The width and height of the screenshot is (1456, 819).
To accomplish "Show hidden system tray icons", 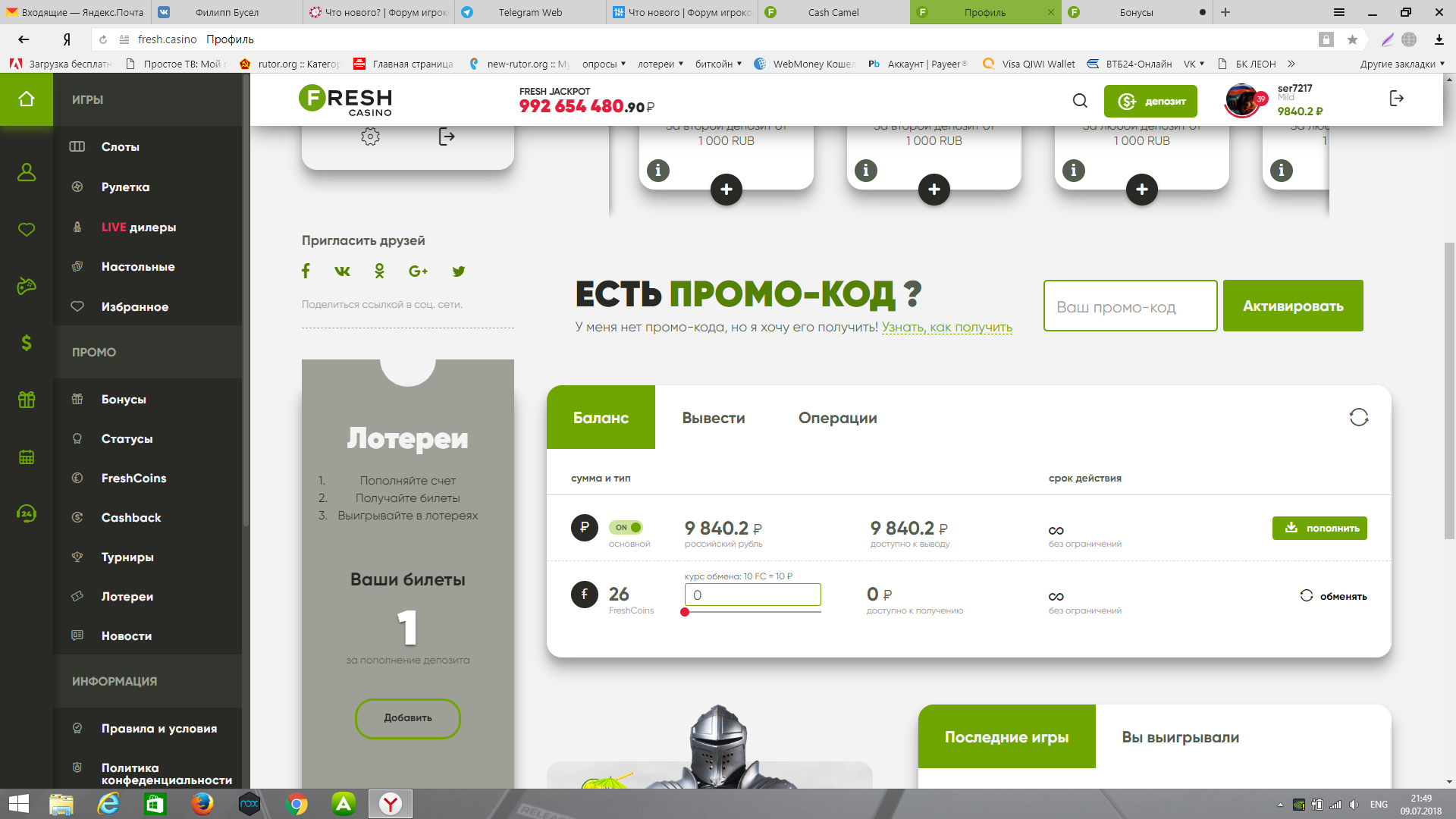I will [1280, 805].
